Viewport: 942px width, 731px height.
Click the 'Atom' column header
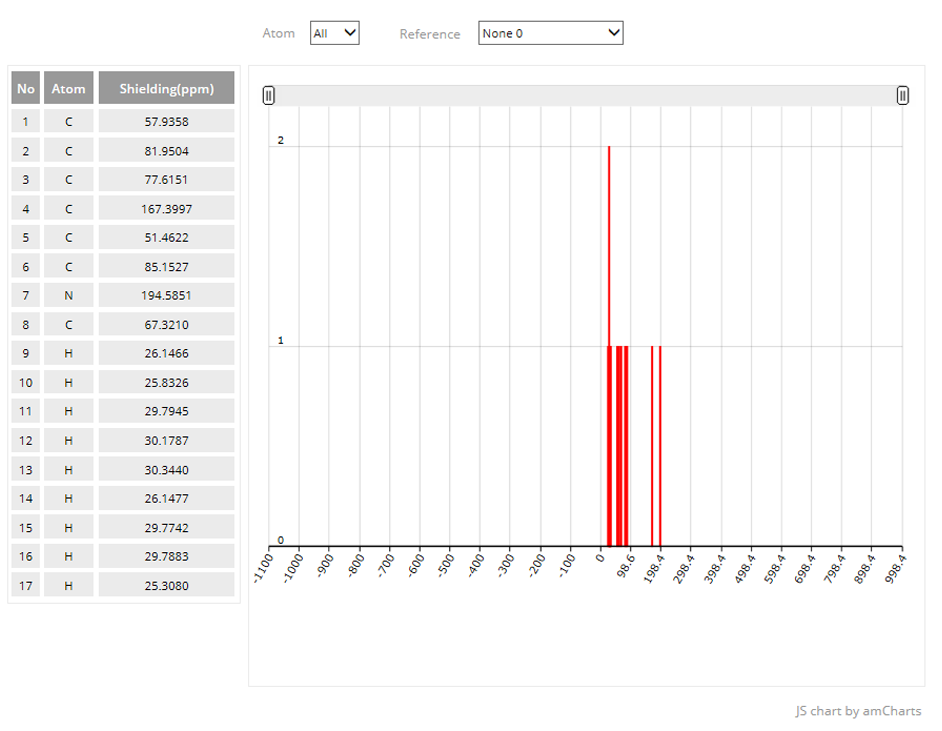pyautogui.click(x=68, y=88)
